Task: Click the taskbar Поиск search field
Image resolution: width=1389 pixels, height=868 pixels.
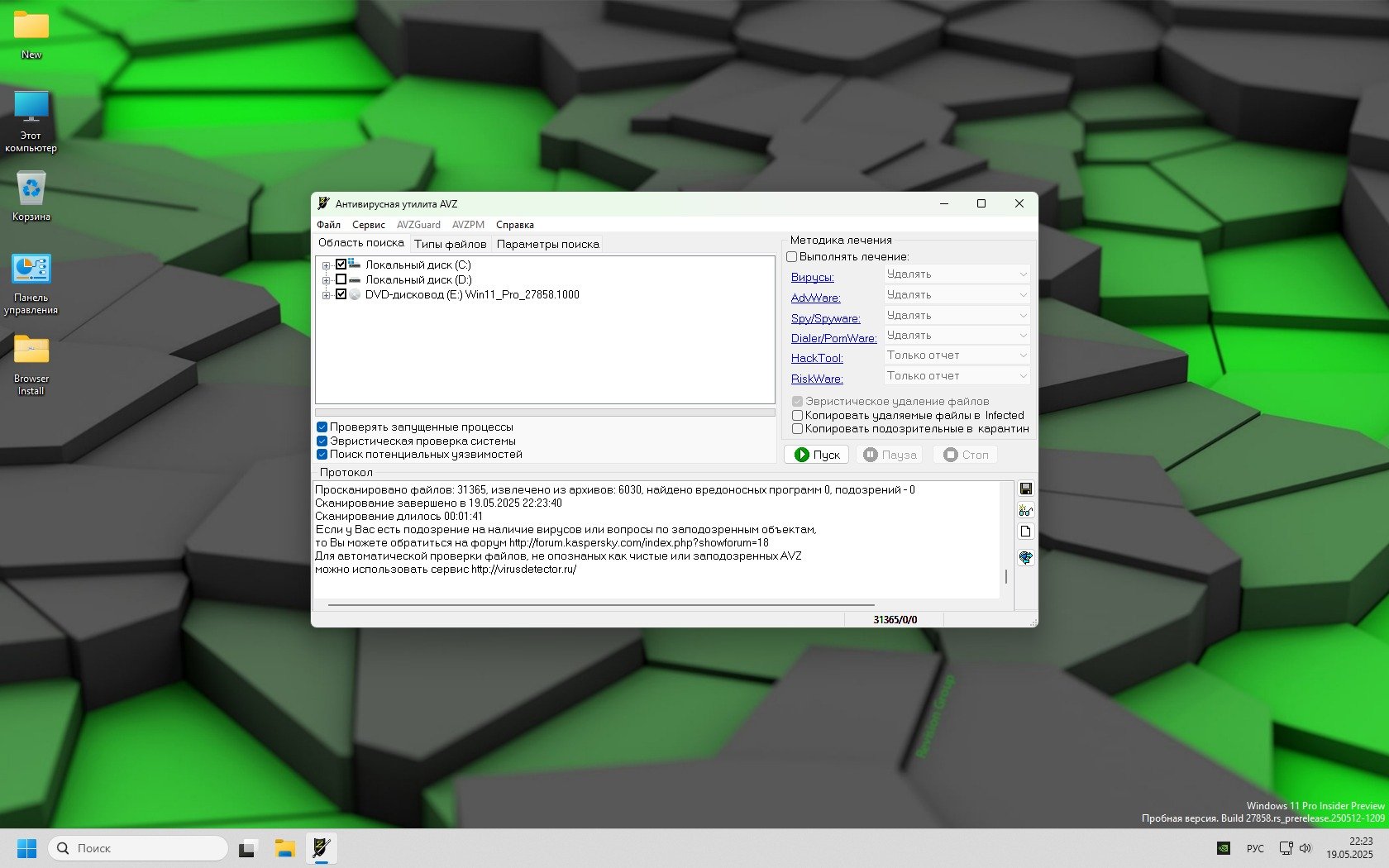Action: (139, 848)
